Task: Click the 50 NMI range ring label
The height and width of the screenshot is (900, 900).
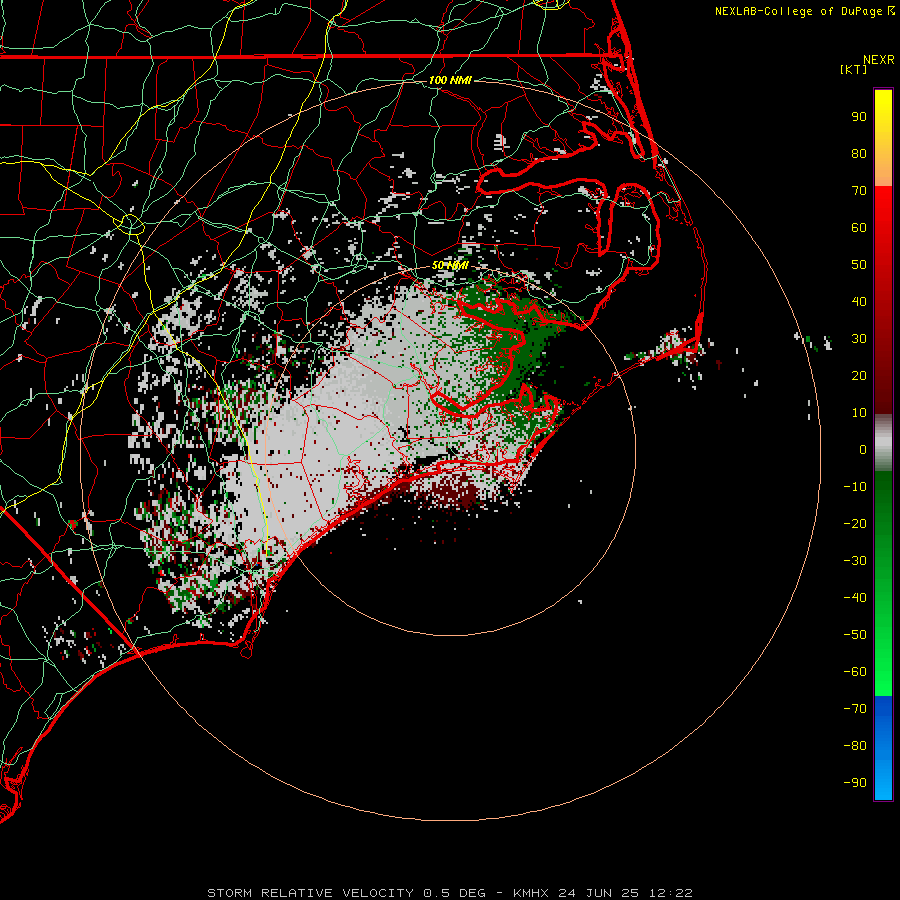Action: [x=450, y=265]
